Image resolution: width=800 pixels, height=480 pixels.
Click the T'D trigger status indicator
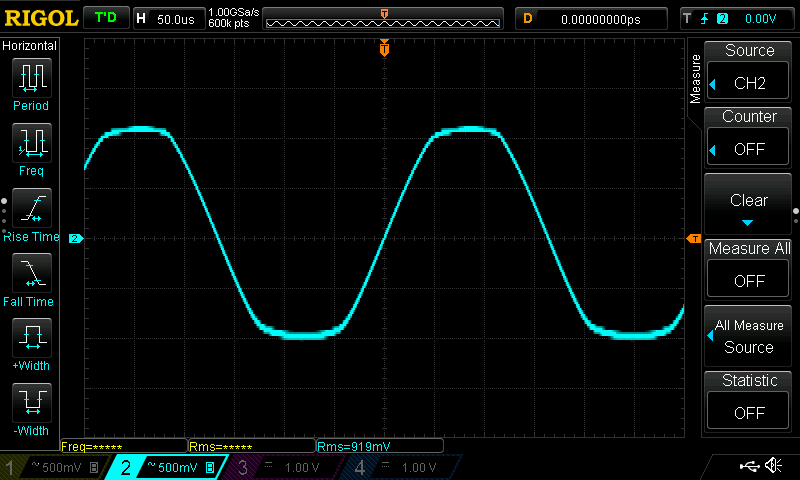click(104, 18)
